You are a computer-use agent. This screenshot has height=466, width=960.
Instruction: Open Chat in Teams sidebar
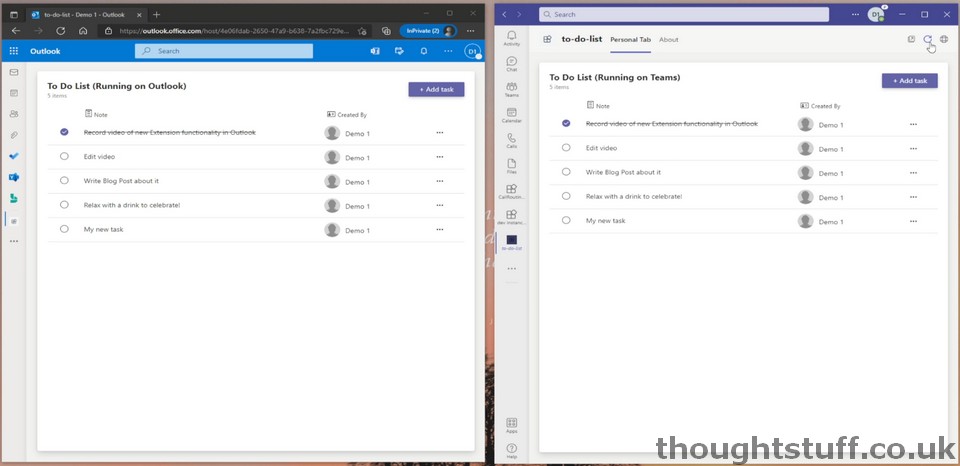coord(512,64)
